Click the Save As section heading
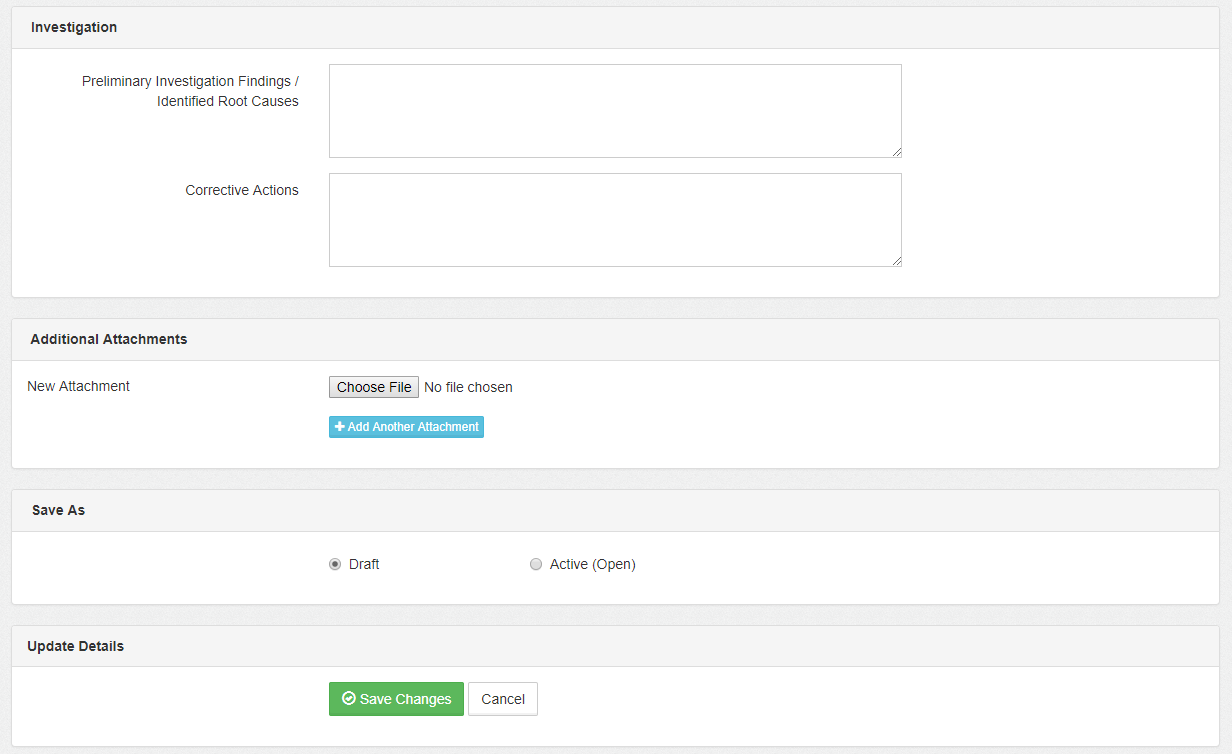Image resolution: width=1232 pixels, height=754 pixels. click(58, 510)
